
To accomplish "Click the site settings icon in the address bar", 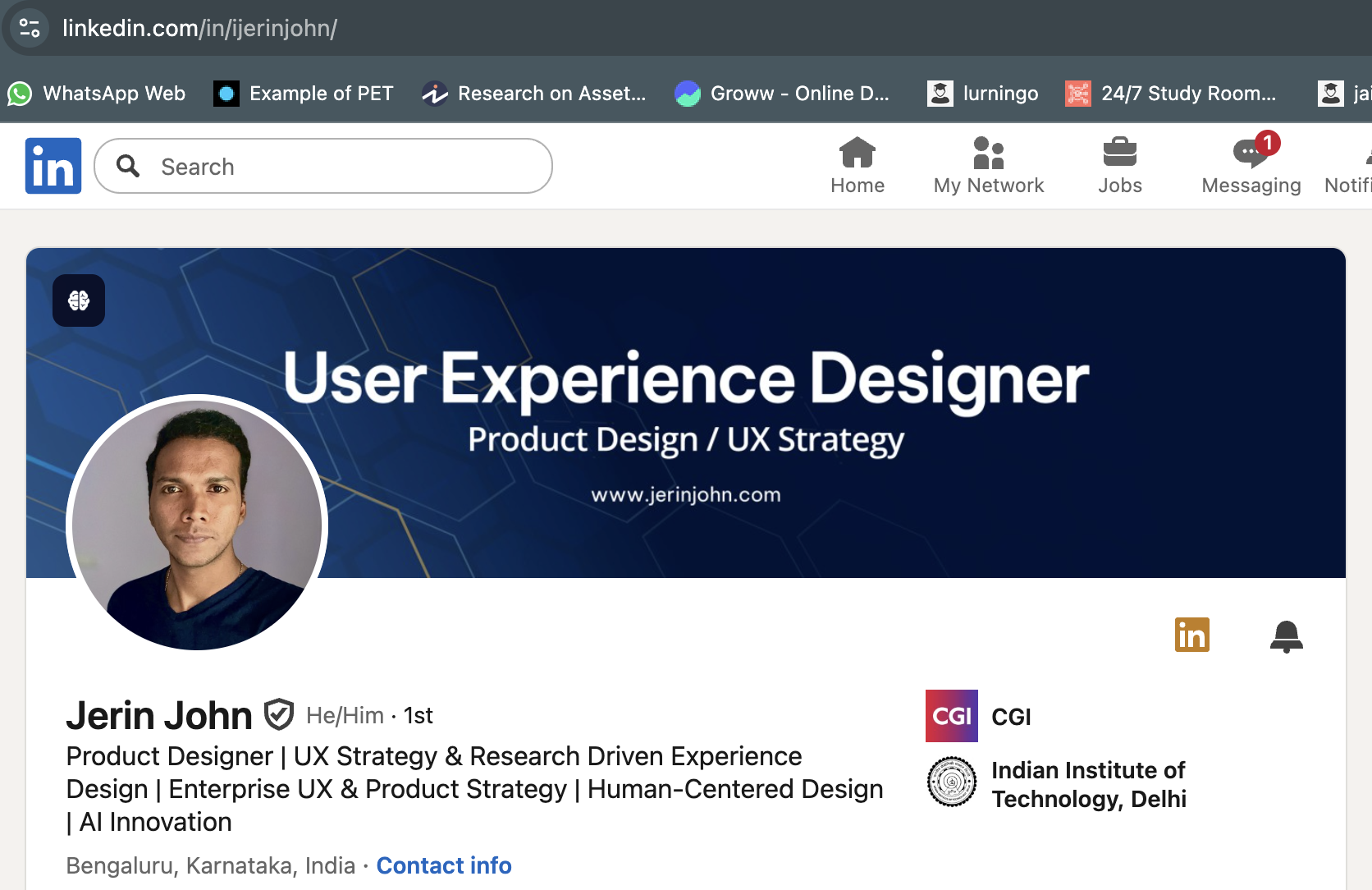I will 28,27.
